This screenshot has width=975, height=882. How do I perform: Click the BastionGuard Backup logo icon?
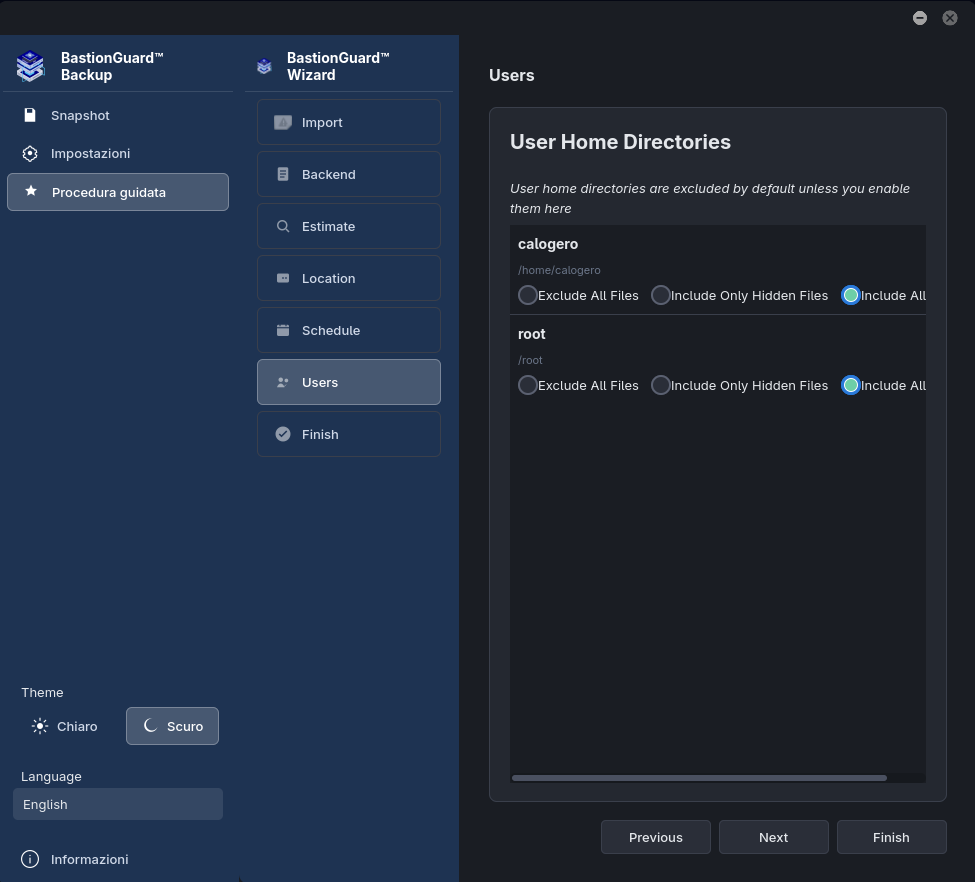coord(30,67)
